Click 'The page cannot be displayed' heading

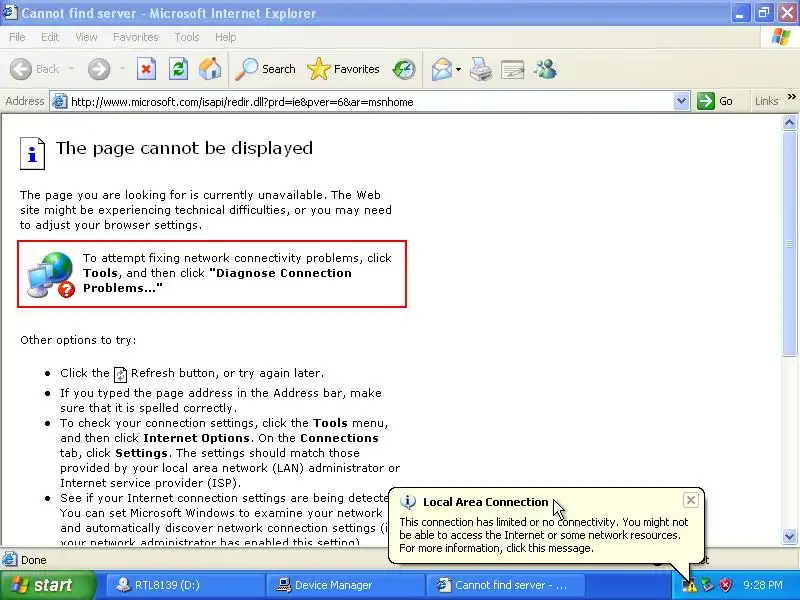pos(184,148)
